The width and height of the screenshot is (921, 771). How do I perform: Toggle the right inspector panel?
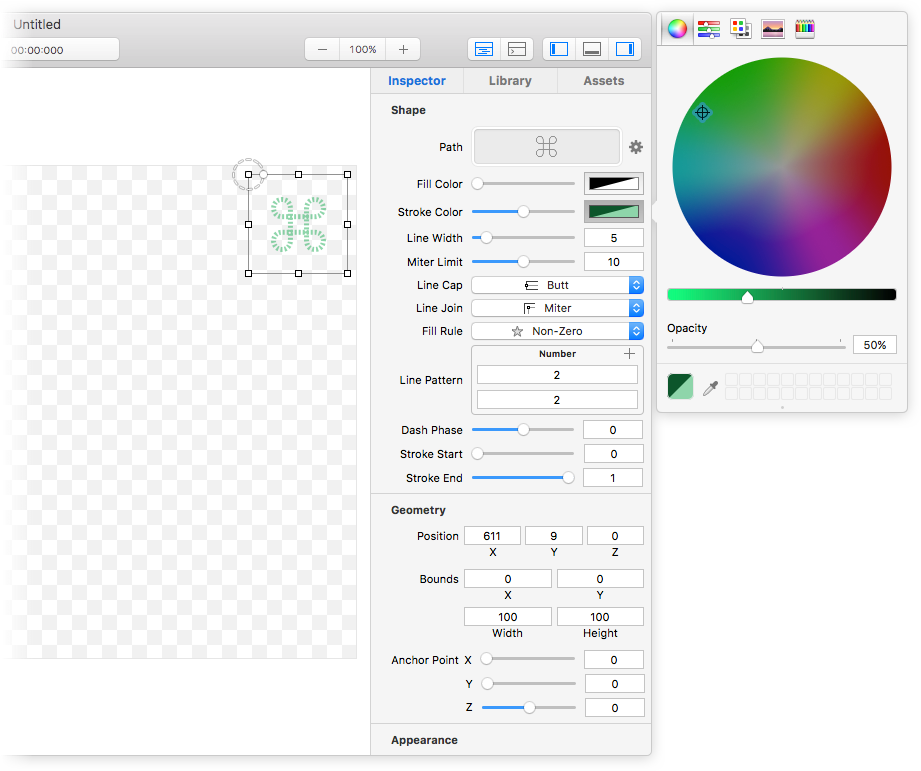pos(624,49)
